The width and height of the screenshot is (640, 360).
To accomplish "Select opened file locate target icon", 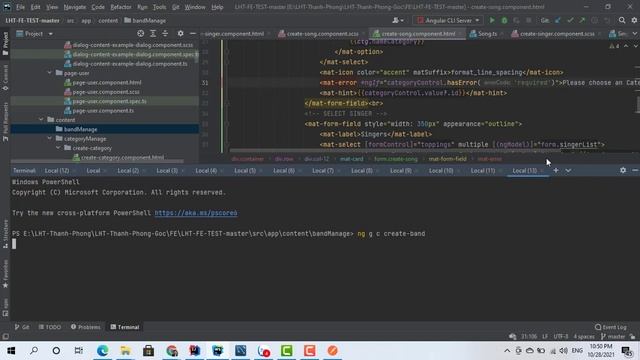I will (140, 33).
